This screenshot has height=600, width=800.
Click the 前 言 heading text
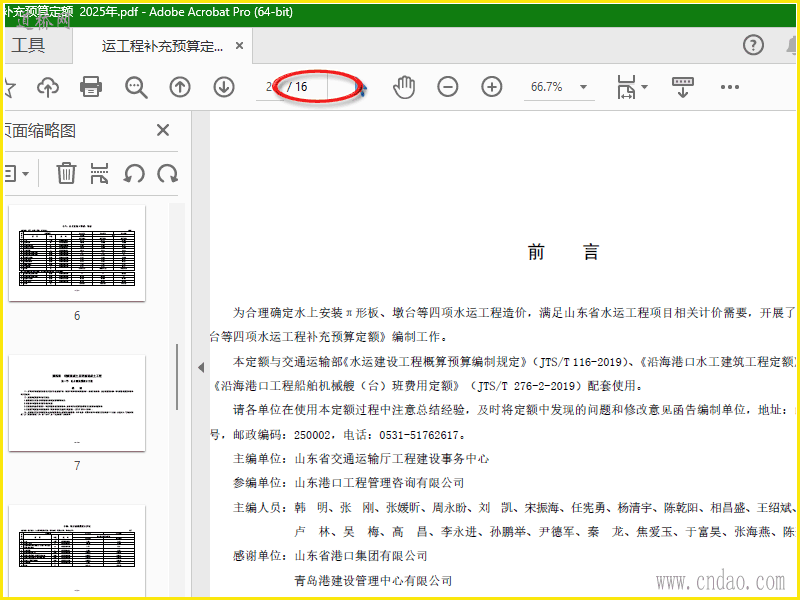click(563, 252)
